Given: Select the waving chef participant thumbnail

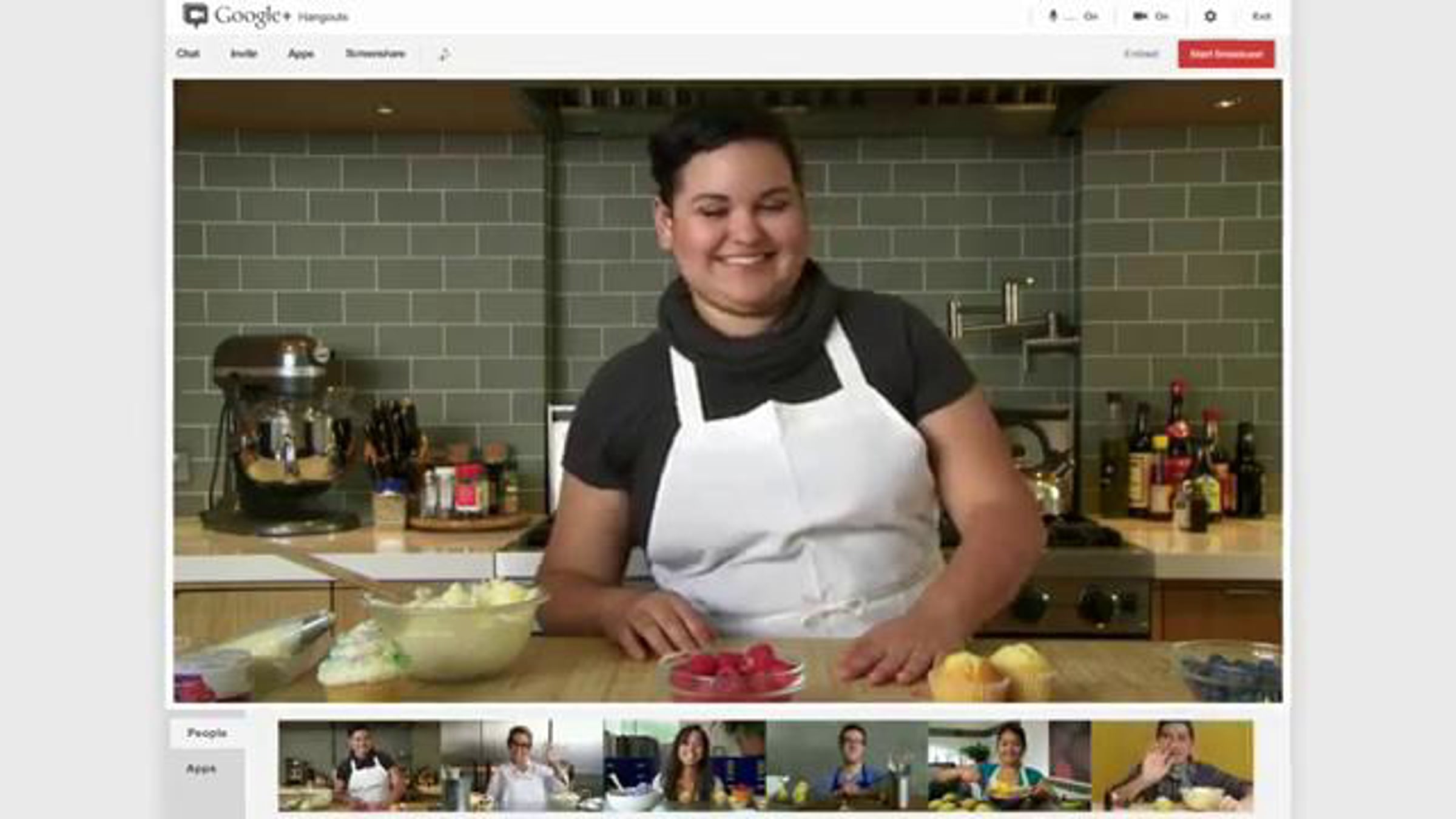Looking at the screenshot, I should click(x=522, y=766).
